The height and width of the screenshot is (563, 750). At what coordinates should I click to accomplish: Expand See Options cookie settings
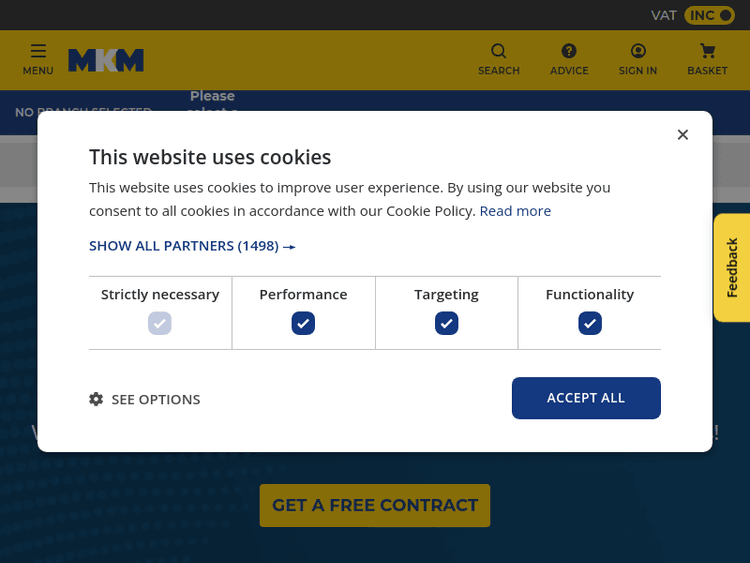(155, 399)
